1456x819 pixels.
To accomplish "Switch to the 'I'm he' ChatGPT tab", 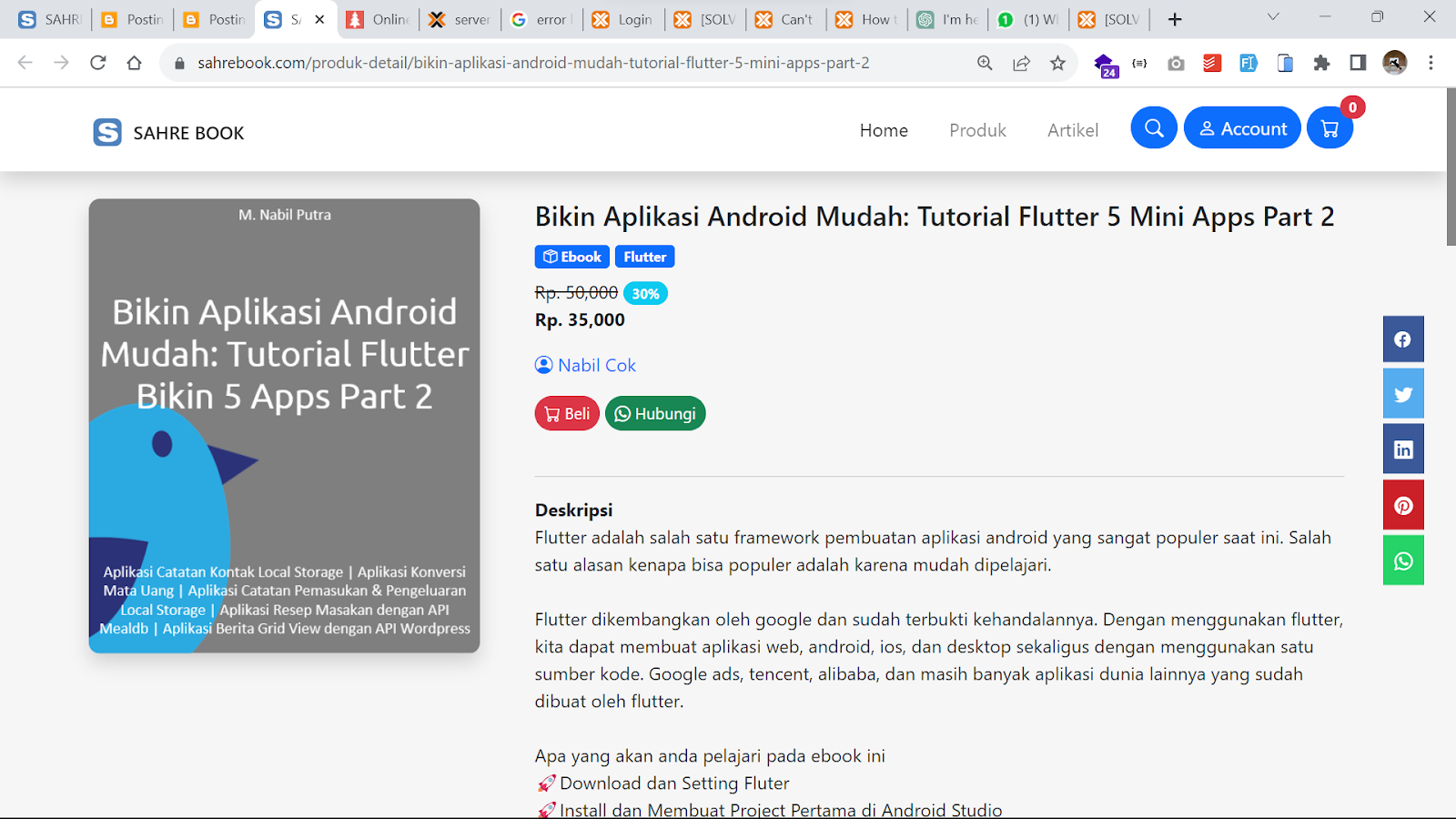I will click(x=948, y=19).
